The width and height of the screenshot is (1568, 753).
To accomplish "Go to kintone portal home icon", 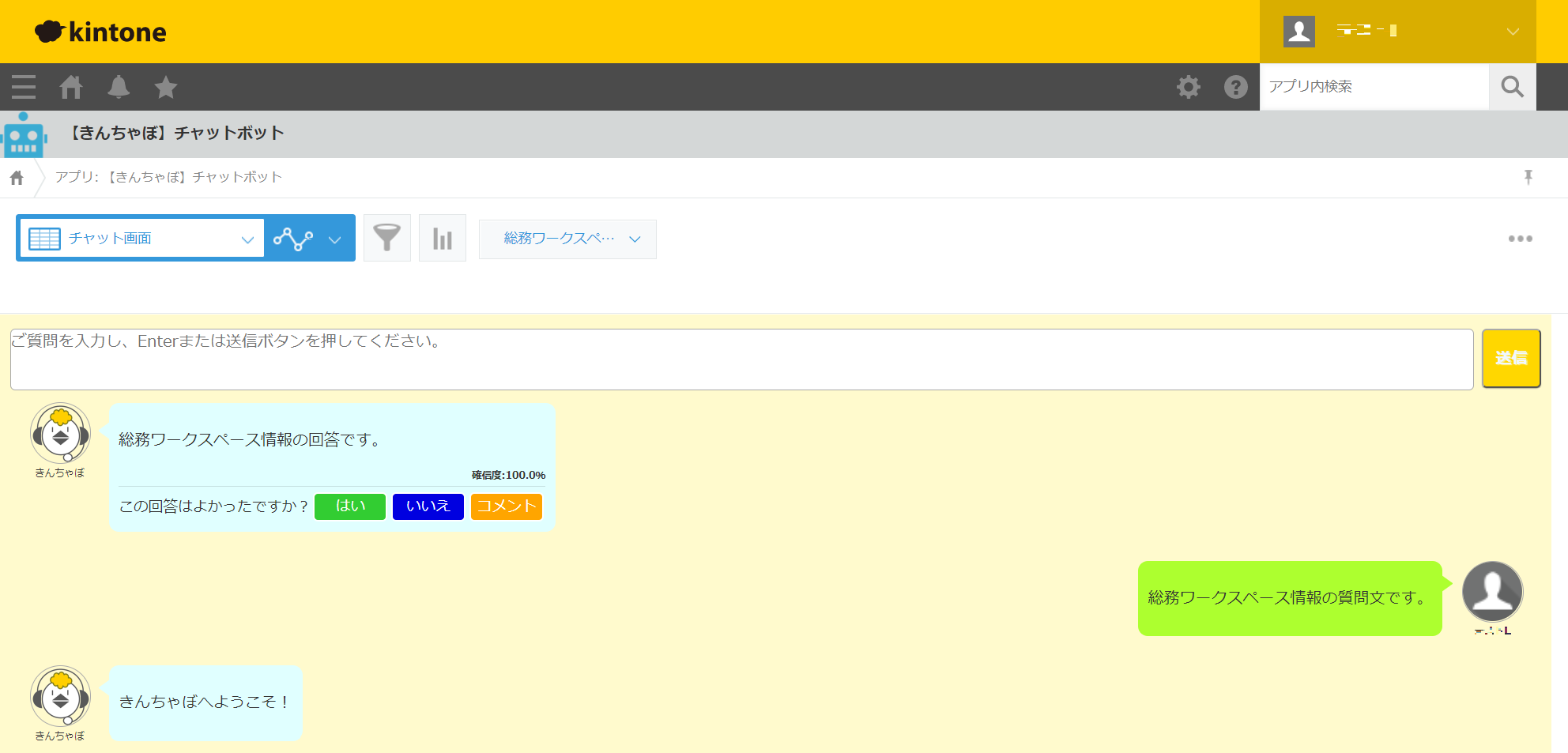I will point(71,87).
